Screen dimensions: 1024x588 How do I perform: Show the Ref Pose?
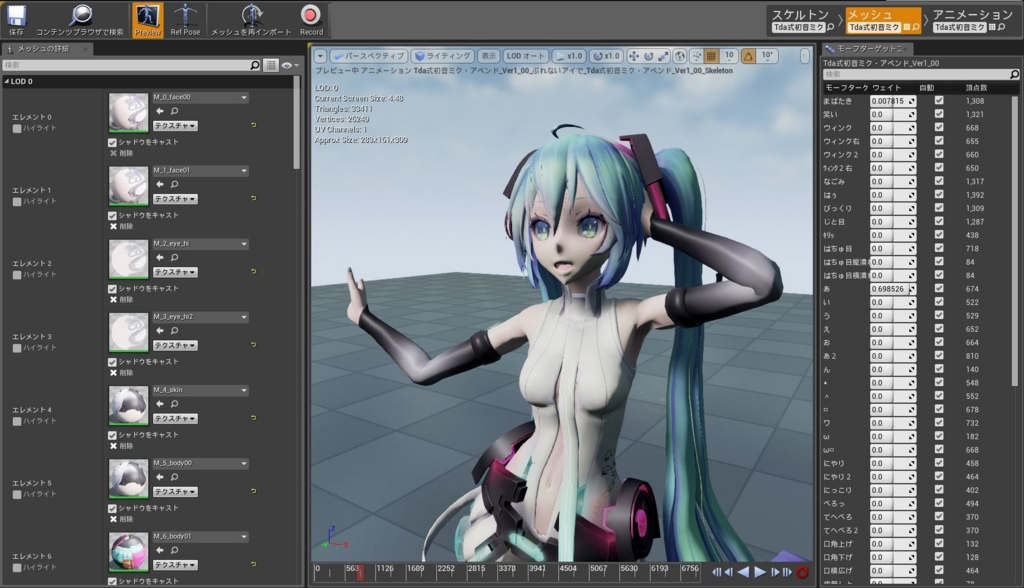tap(185, 20)
